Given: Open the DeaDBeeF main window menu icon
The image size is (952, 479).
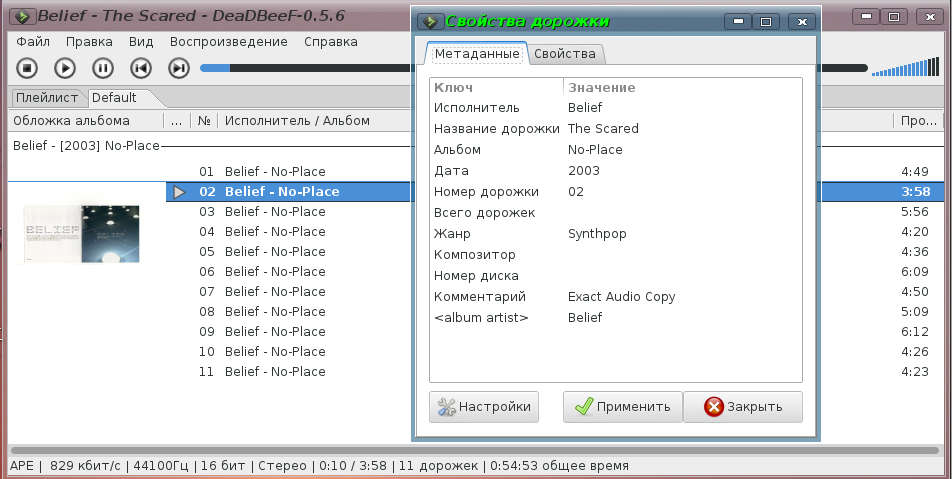Looking at the screenshot, I should coord(22,16).
